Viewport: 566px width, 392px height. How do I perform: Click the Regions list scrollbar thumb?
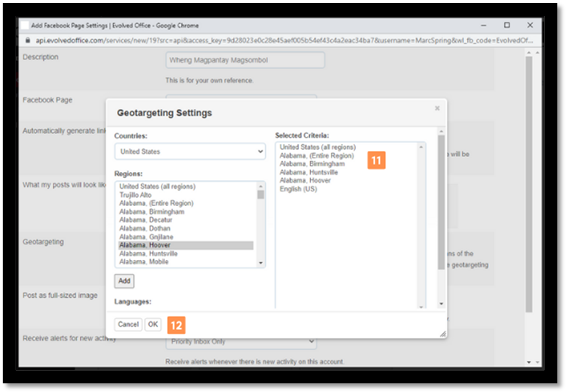tap(260, 195)
